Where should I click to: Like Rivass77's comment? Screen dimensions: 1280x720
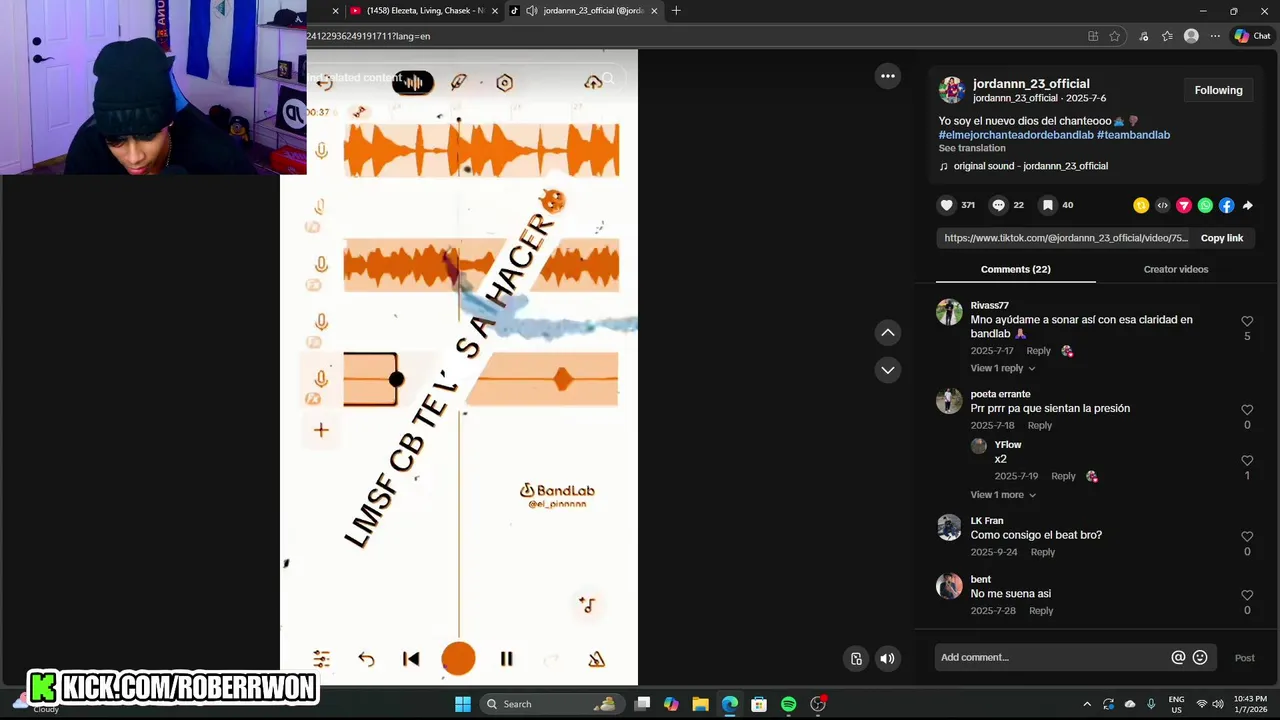click(1247, 321)
